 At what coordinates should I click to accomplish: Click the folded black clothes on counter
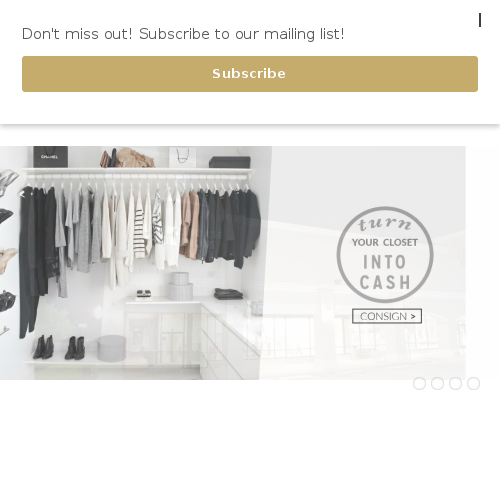(x=228, y=294)
